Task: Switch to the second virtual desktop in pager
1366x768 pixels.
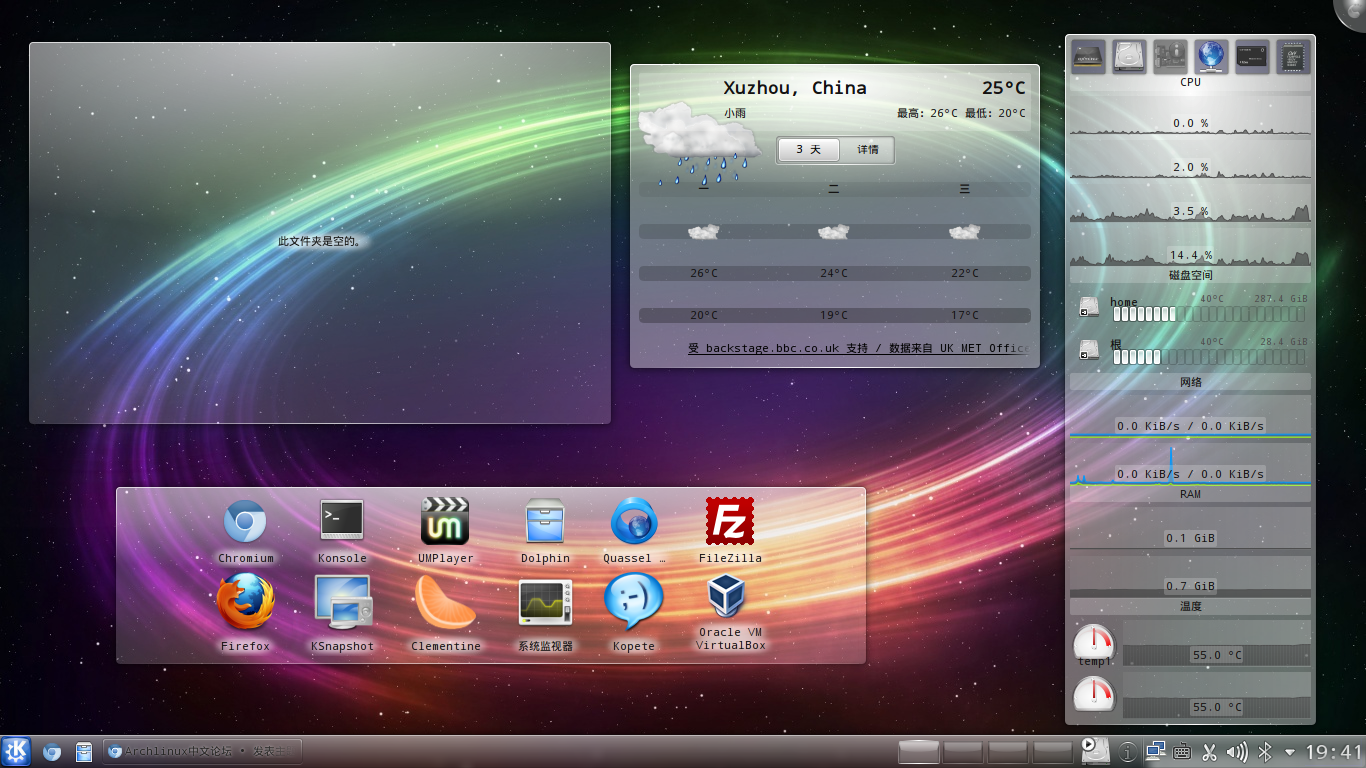Action: (964, 752)
